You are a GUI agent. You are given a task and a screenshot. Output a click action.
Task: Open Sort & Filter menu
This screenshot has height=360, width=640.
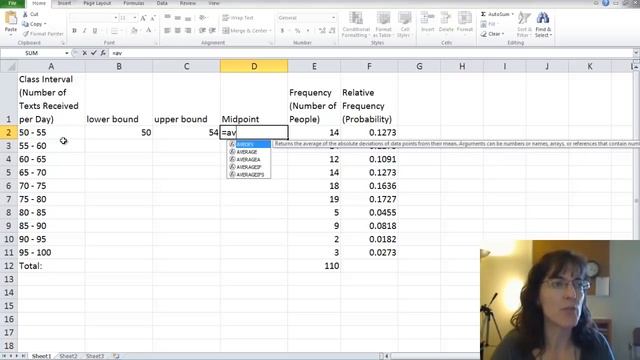524,24
